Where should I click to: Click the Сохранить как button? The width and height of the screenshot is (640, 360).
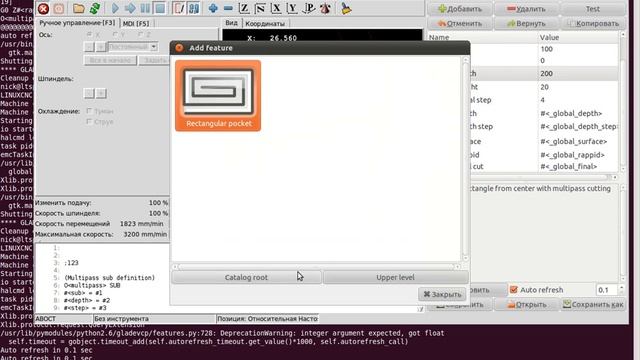tap(593, 304)
